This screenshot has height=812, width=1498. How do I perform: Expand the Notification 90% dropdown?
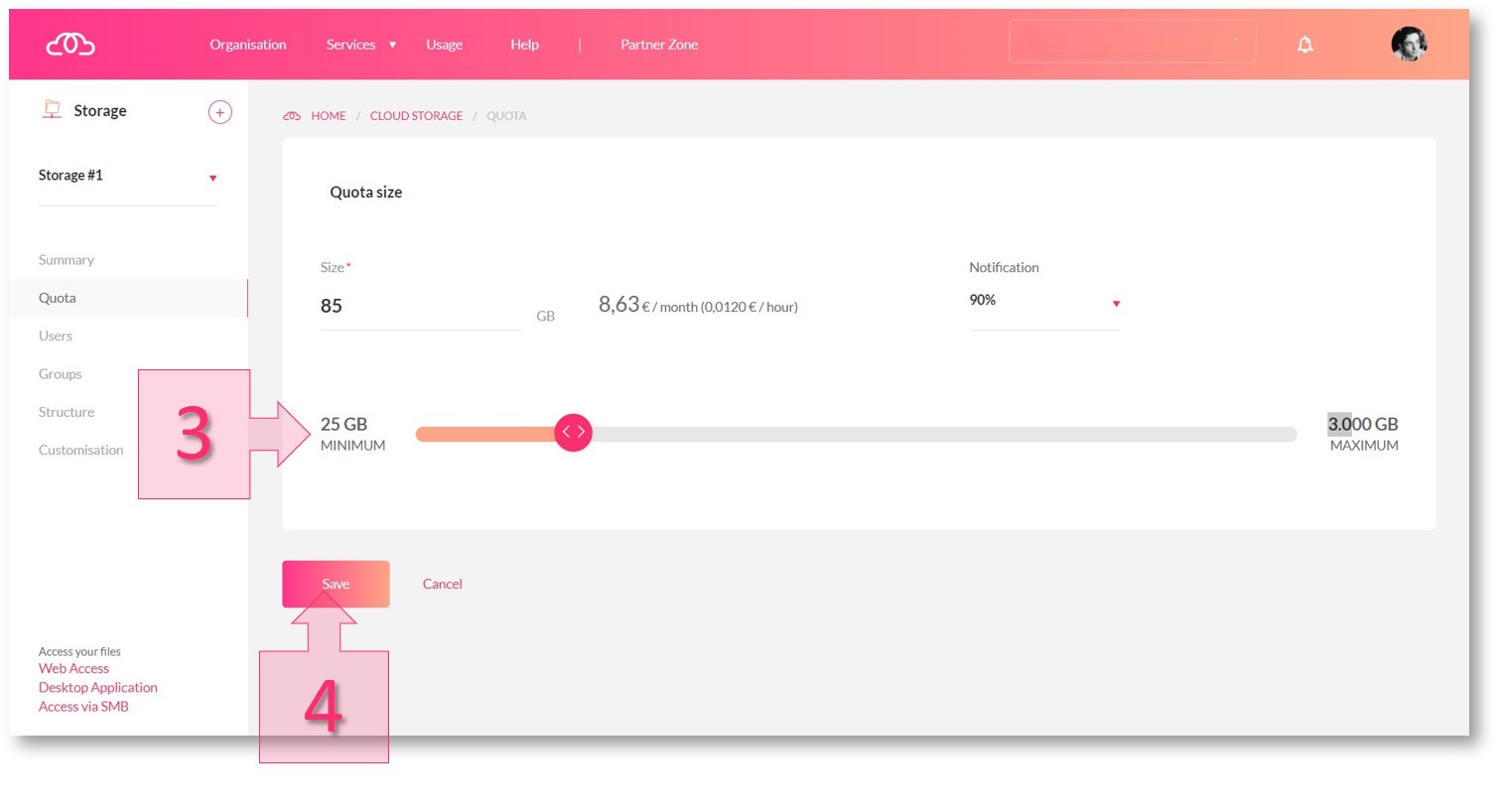coord(1116,303)
